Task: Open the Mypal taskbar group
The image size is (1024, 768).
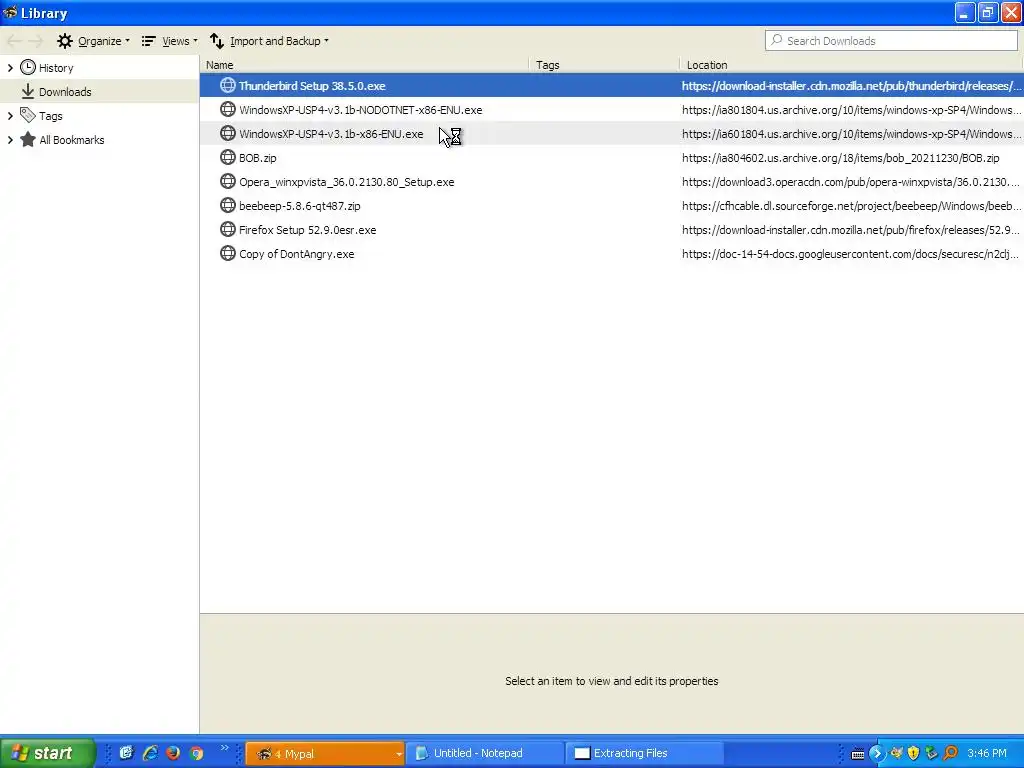Action: (x=325, y=754)
